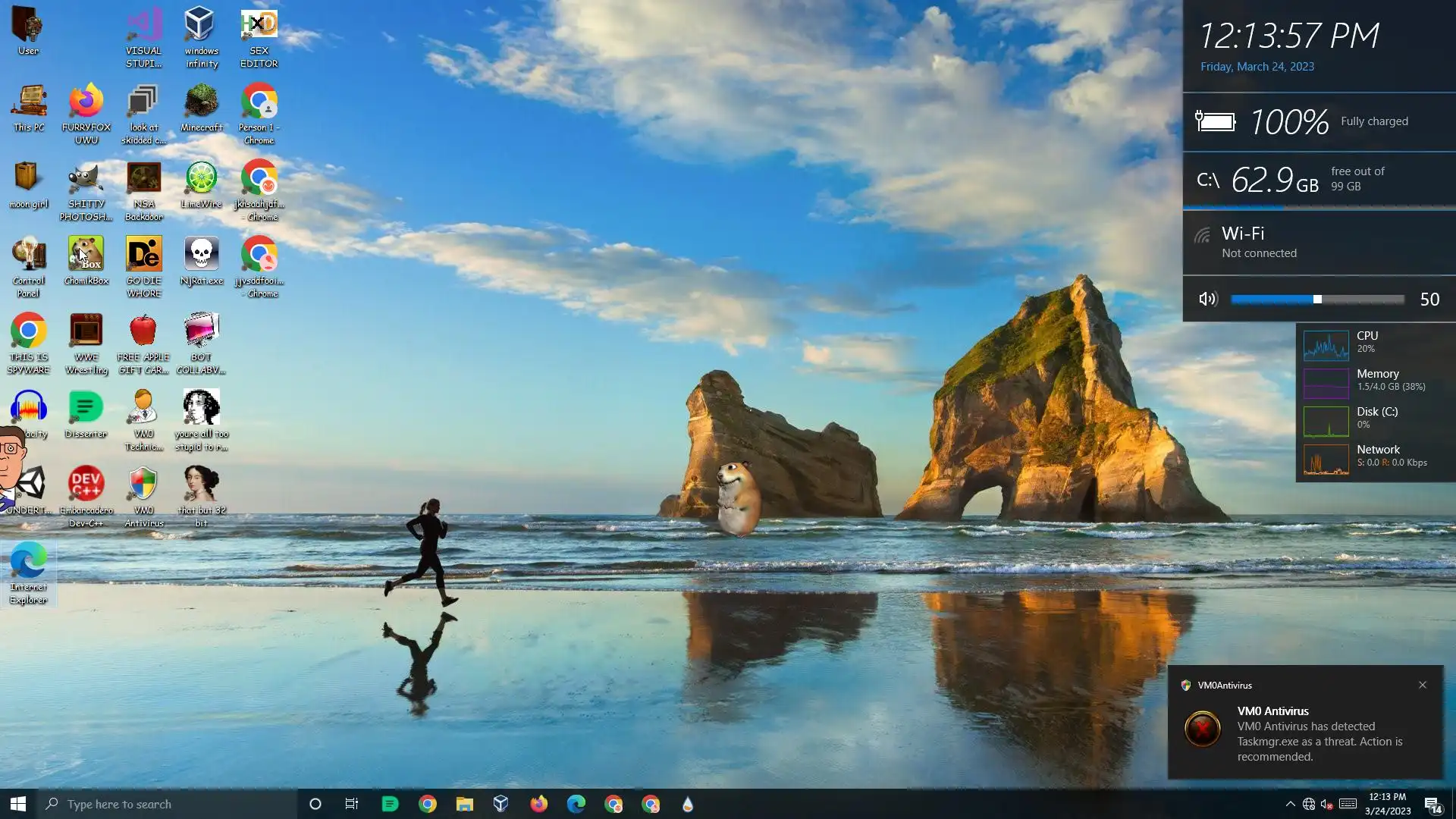Select the FURRYFOX UWU Firefox icon
This screenshot has width=1456, height=819.
point(86,102)
